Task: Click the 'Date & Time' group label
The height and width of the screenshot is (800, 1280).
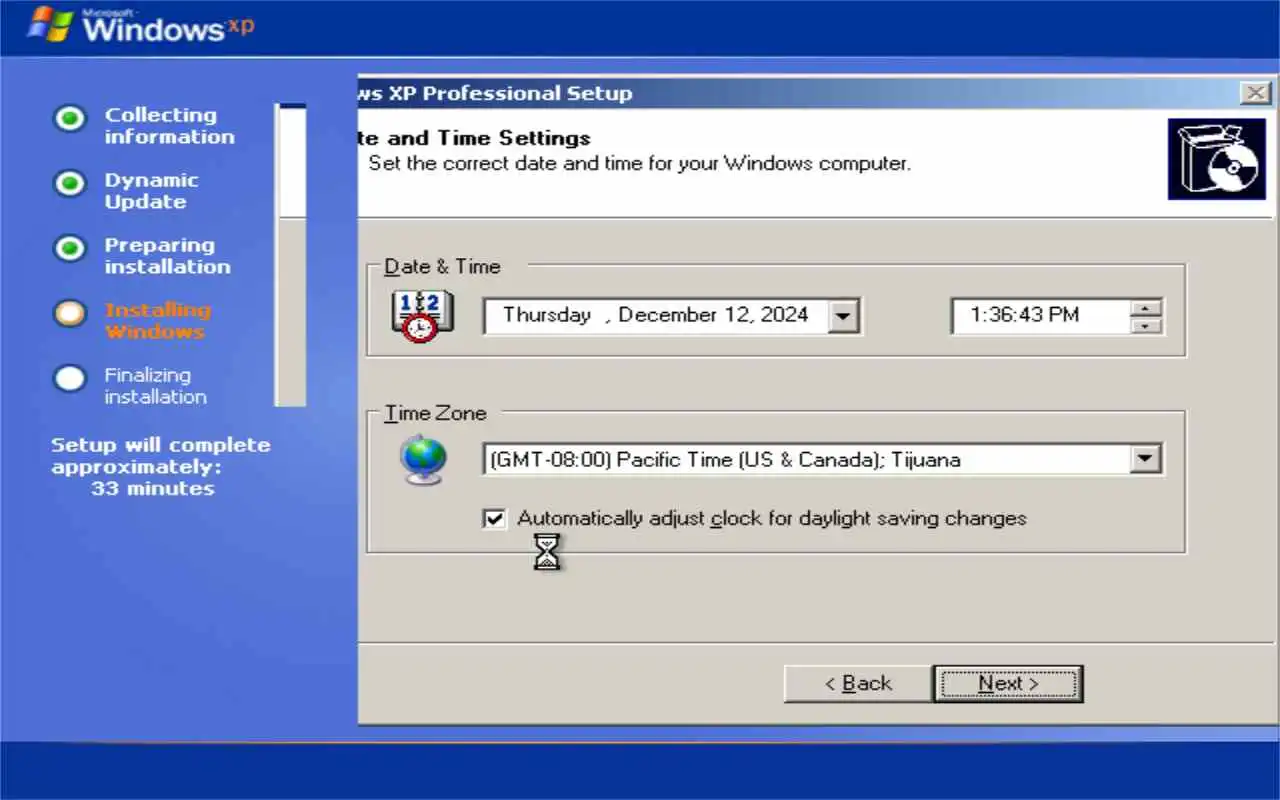Action: point(442,267)
